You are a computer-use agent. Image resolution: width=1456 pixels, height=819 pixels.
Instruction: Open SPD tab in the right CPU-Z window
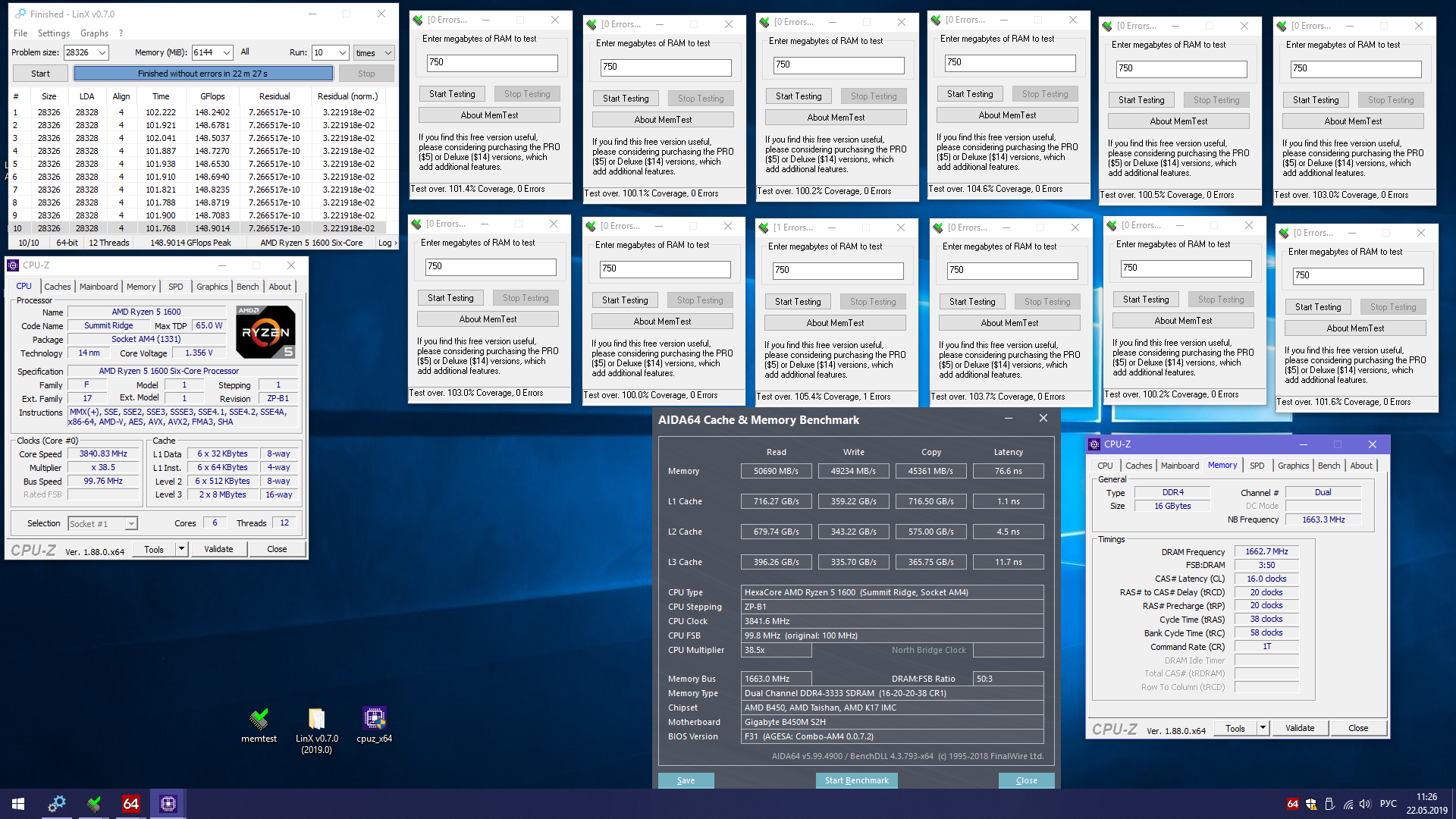1257,466
